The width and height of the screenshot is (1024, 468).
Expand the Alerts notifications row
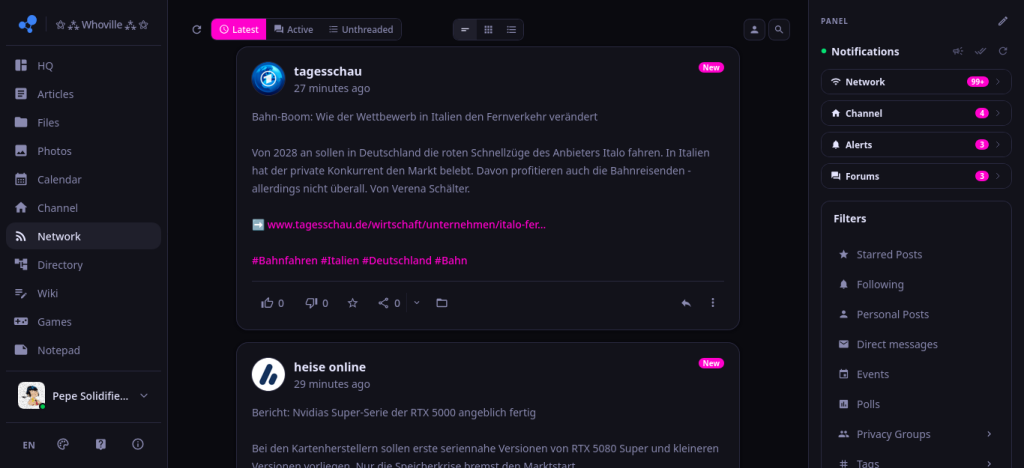(x=916, y=144)
